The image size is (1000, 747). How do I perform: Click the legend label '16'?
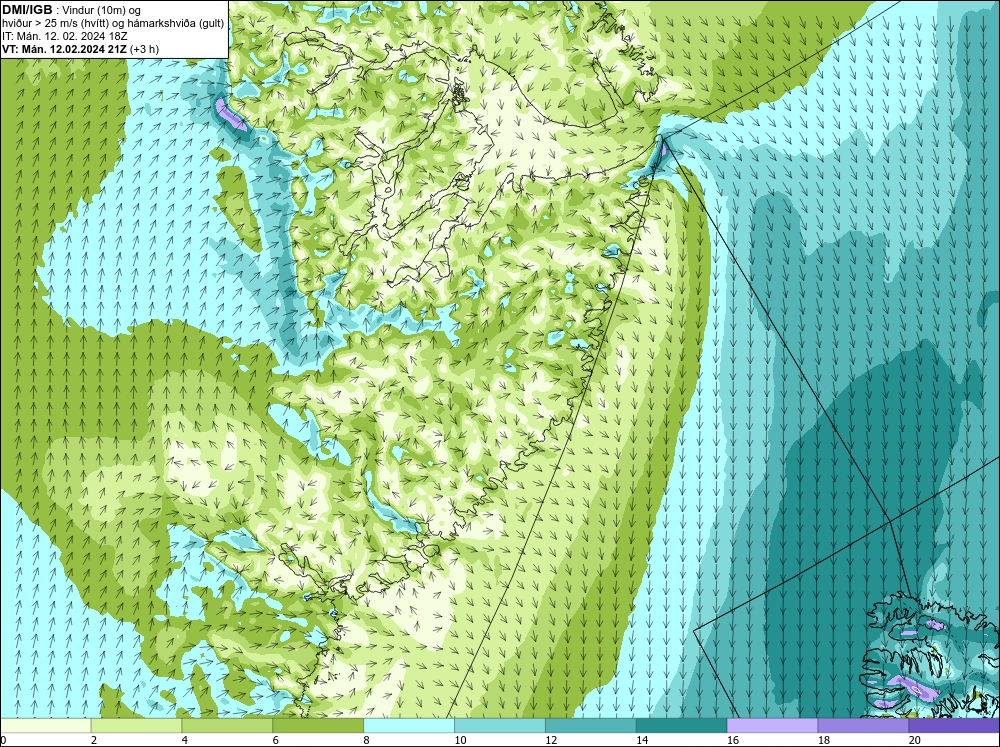733,740
